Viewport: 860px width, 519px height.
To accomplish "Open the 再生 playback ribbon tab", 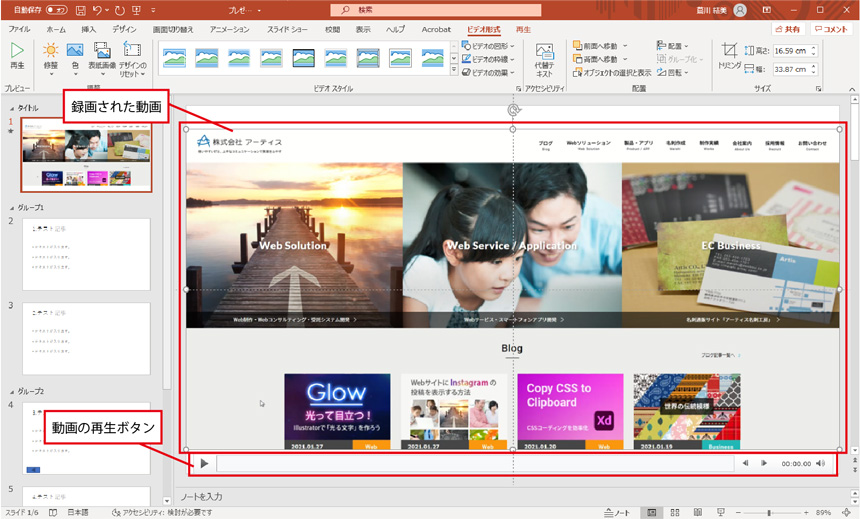I will click(x=523, y=29).
